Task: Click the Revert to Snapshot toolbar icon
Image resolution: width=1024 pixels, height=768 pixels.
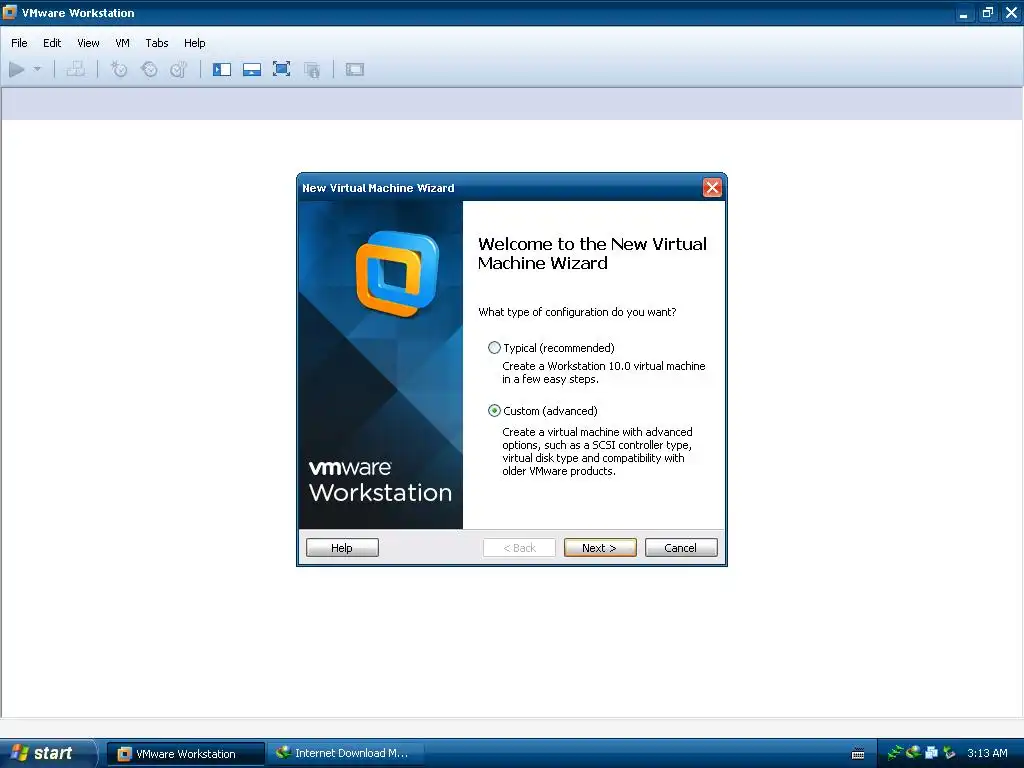Action: (149, 69)
